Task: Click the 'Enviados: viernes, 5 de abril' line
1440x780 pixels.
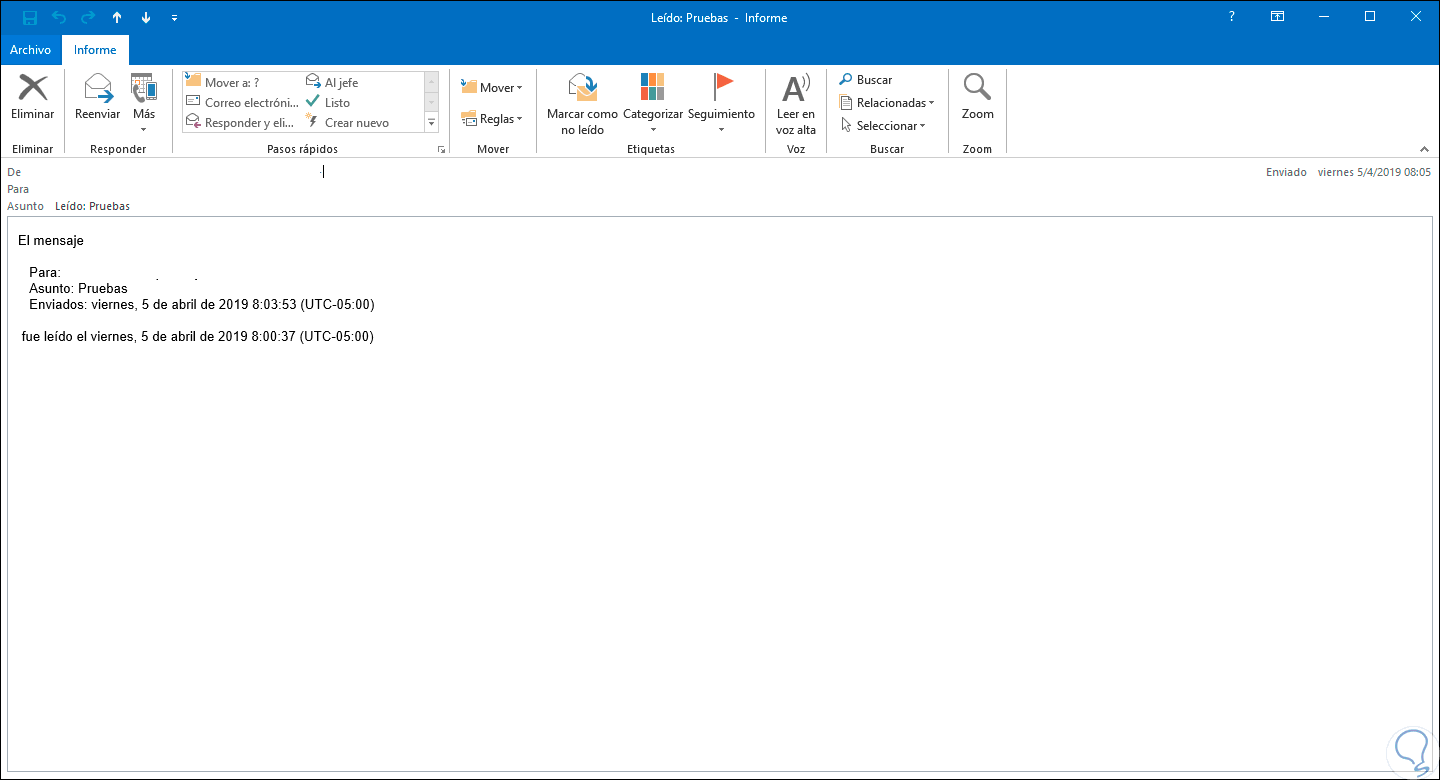Action: (202, 304)
